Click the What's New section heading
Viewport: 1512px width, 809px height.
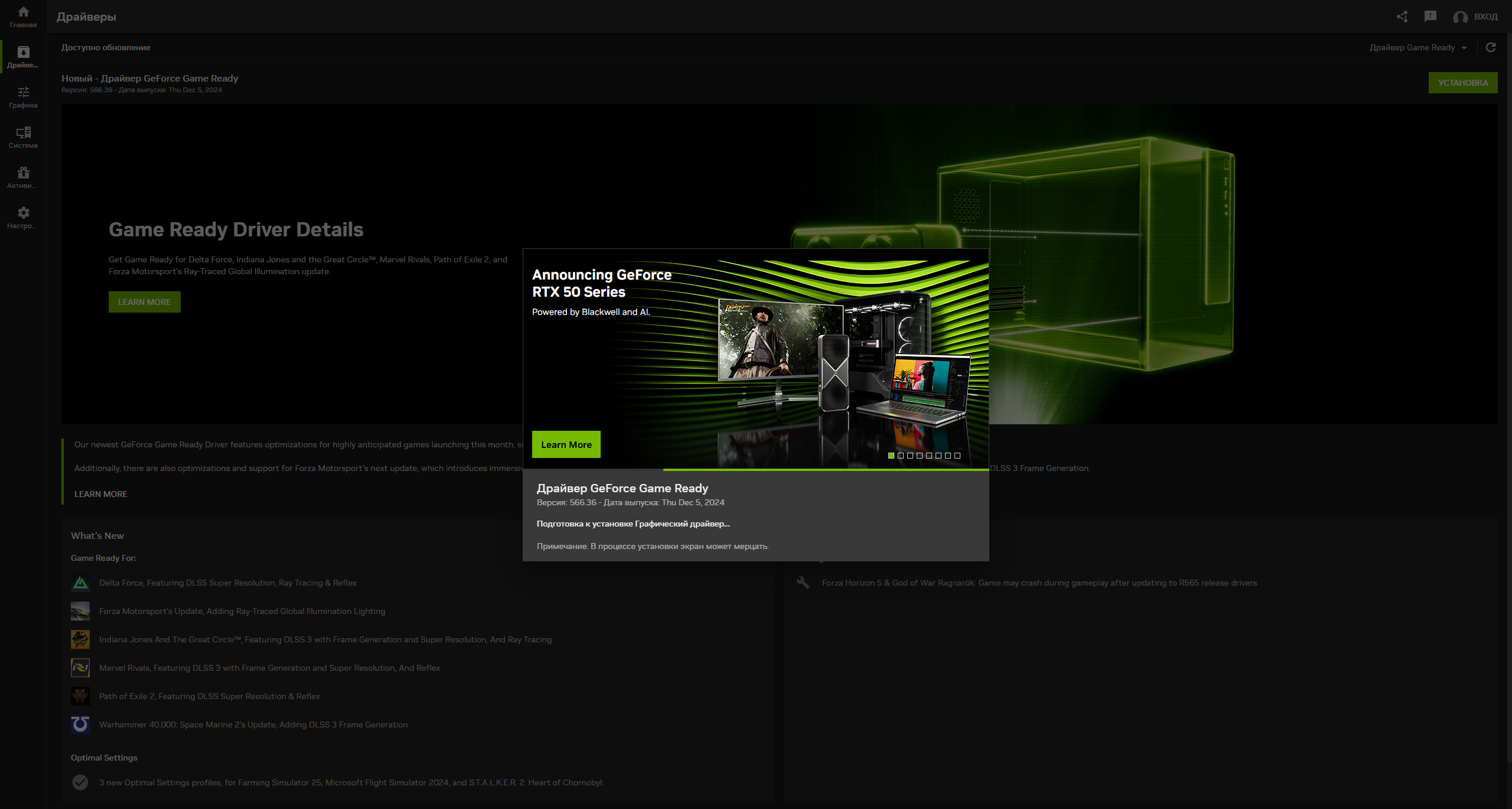[x=97, y=535]
